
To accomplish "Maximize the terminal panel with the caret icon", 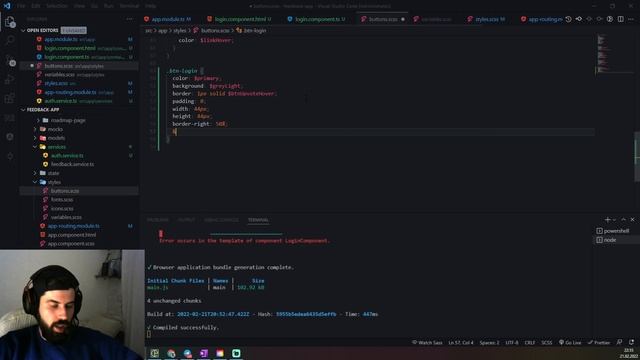I will pos(623,220).
